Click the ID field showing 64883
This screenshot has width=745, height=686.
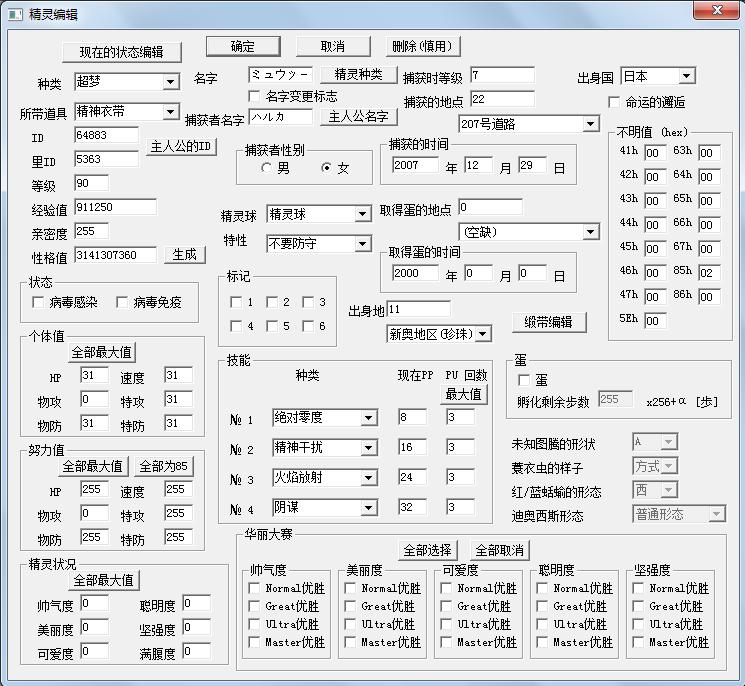(106, 135)
